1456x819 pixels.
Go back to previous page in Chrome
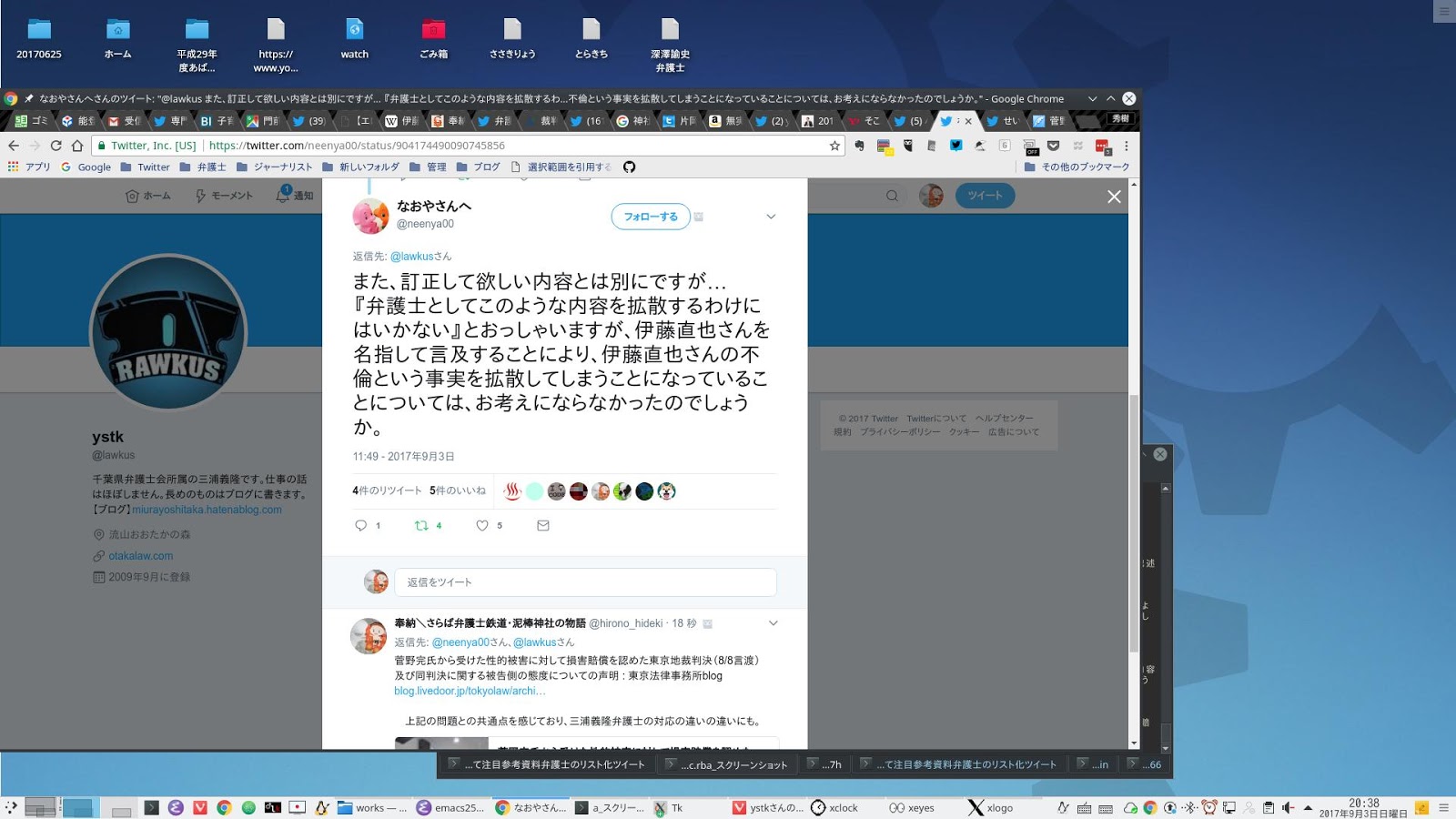14,146
